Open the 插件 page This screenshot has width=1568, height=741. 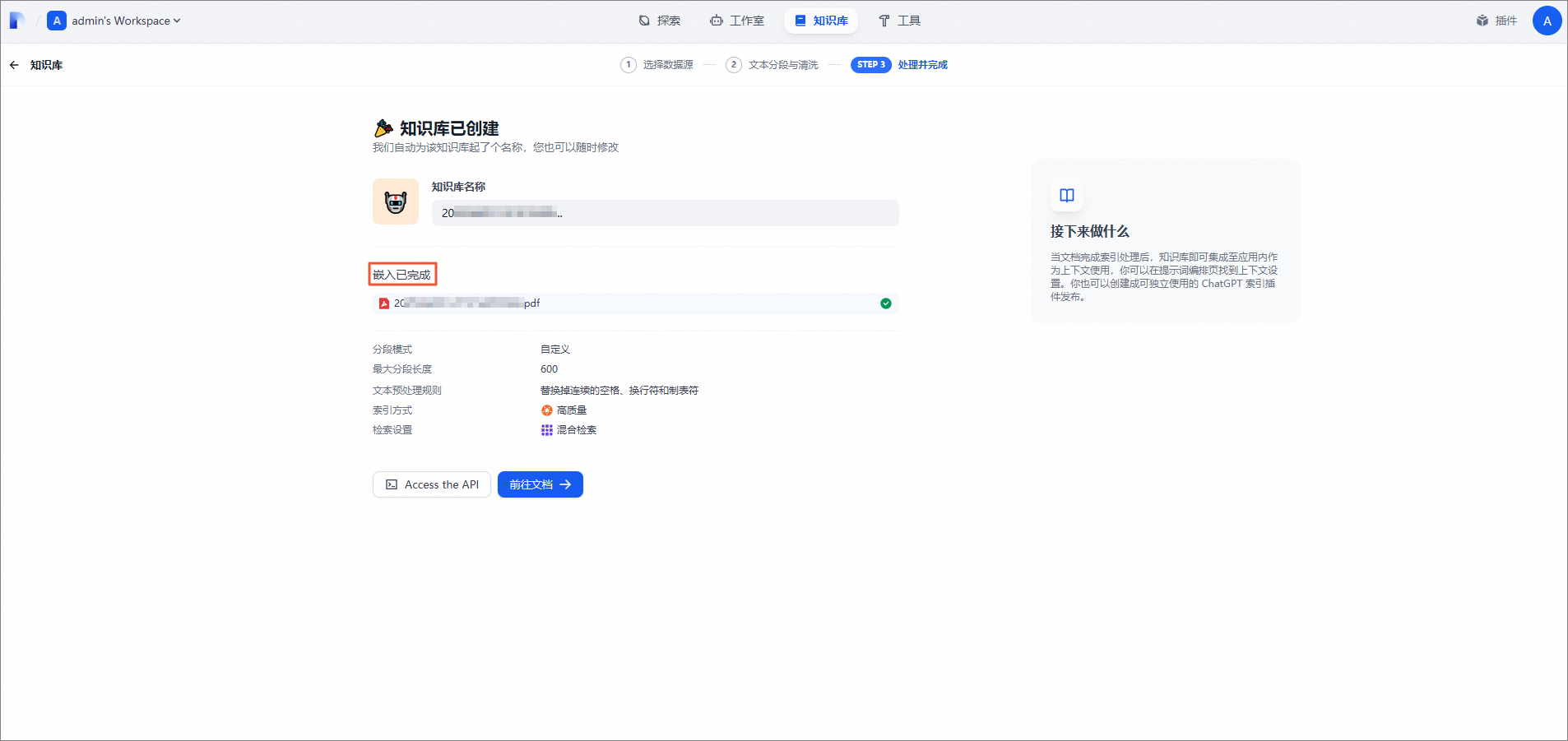tap(1496, 21)
